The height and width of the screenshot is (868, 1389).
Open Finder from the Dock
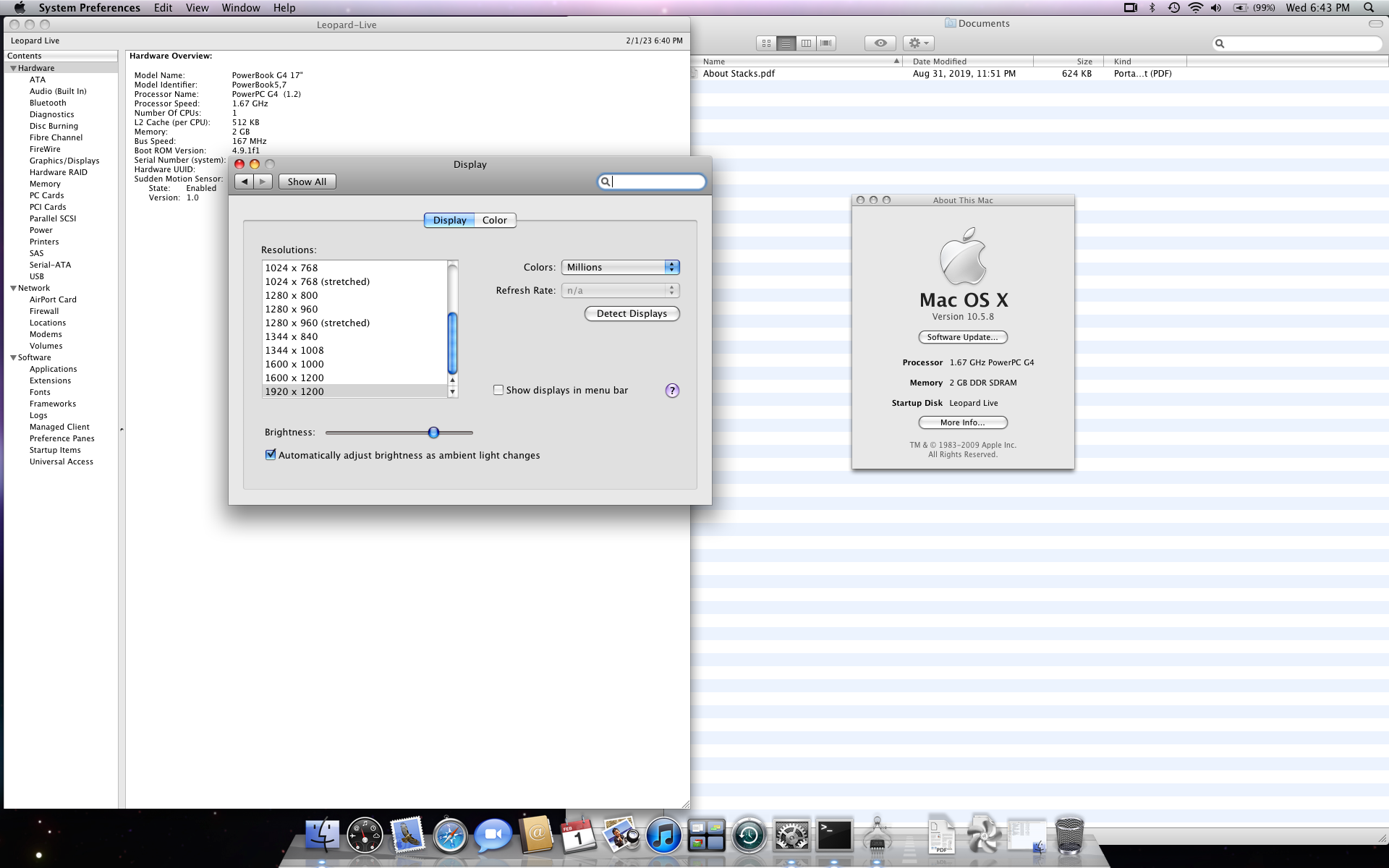click(x=322, y=835)
